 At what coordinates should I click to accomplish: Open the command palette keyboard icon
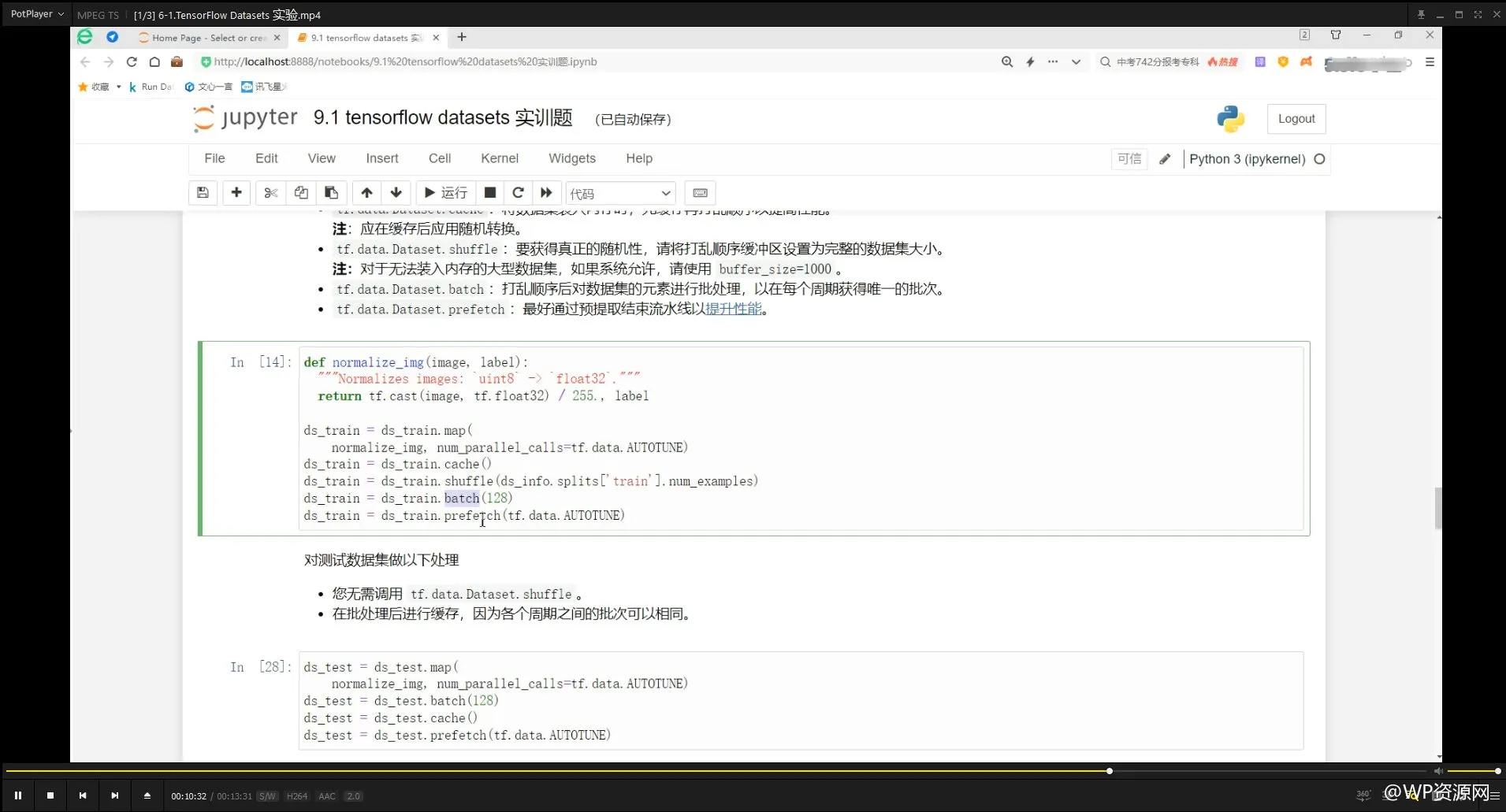700,193
